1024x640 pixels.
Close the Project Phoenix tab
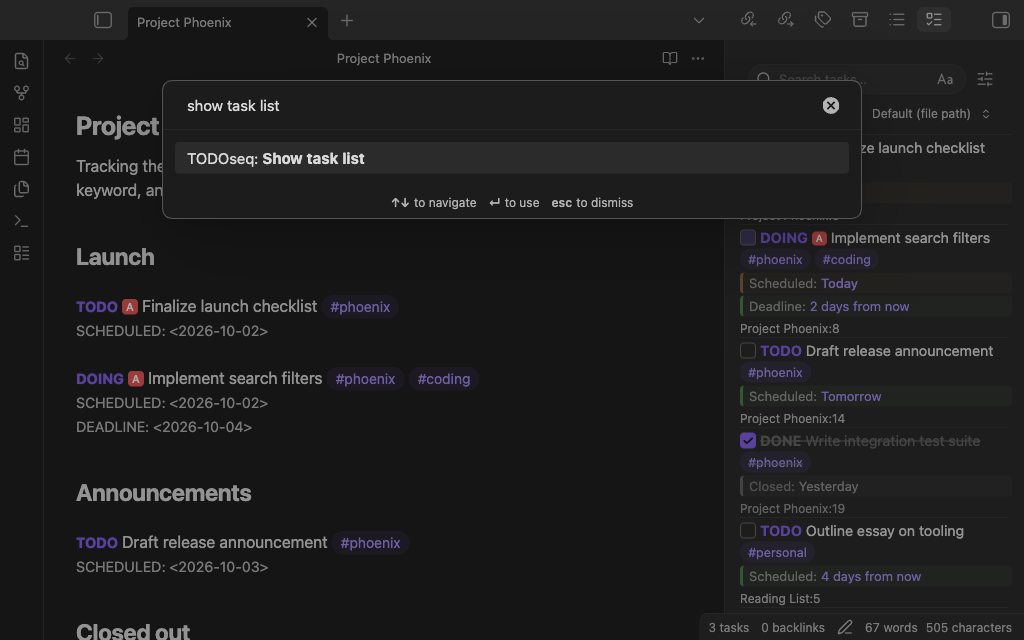(x=312, y=23)
